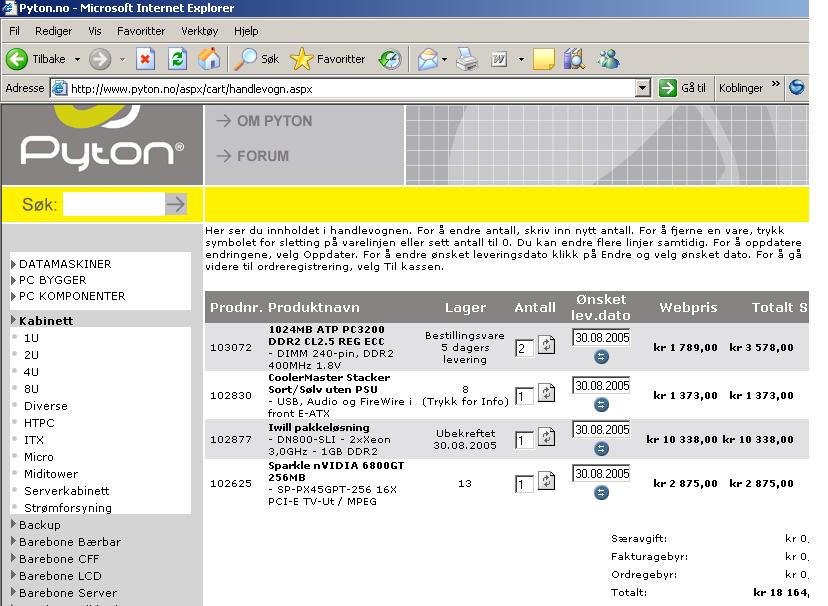Open the Tilbake history dropdown arrow
Image resolution: width=828 pixels, height=606 pixels.
[77, 59]
